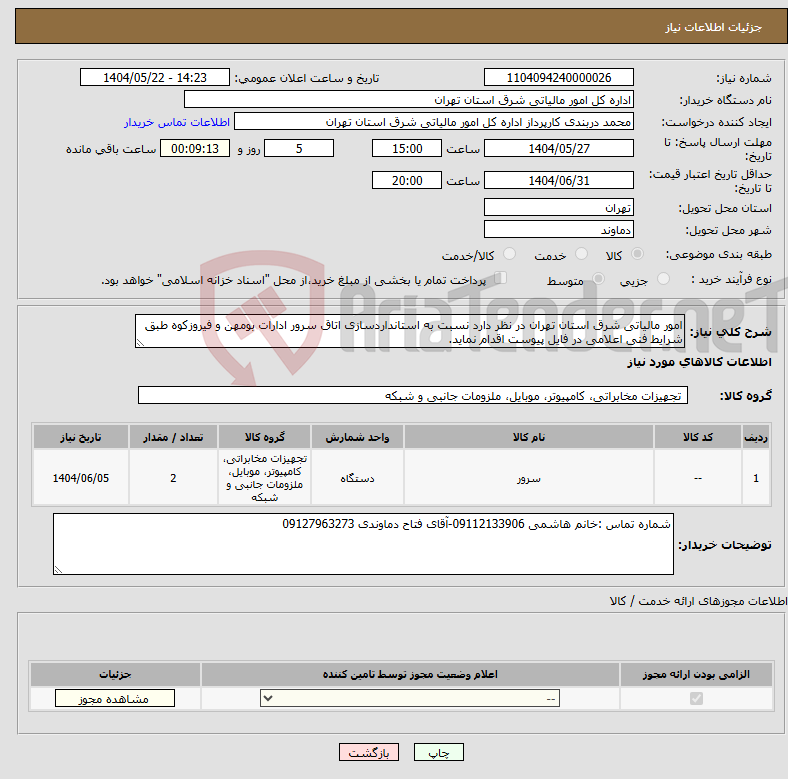Select the کالا radio button
The image size is (788, 779).
pos(637,254)
